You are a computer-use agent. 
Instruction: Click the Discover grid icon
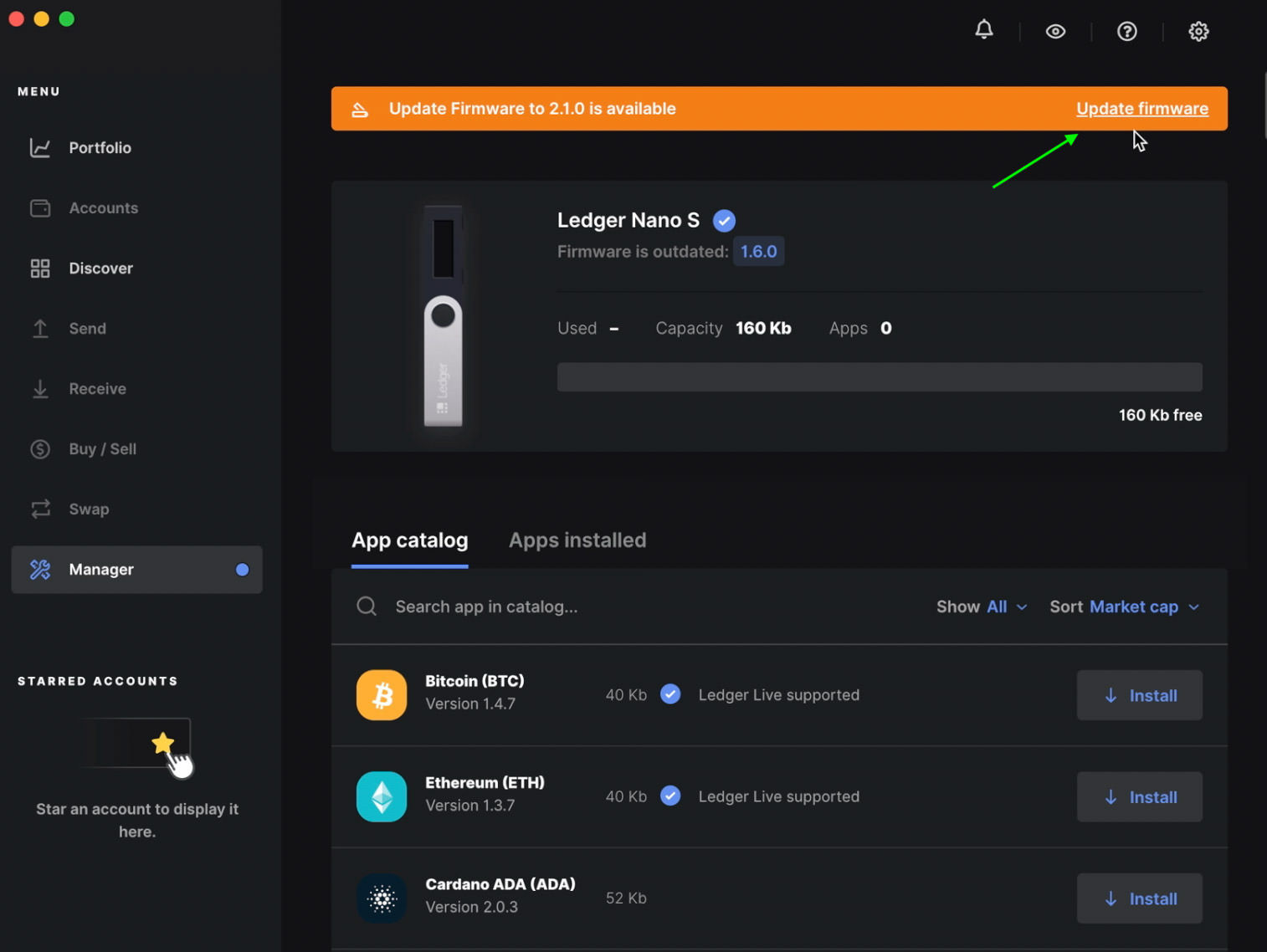[x=40, y=268]
